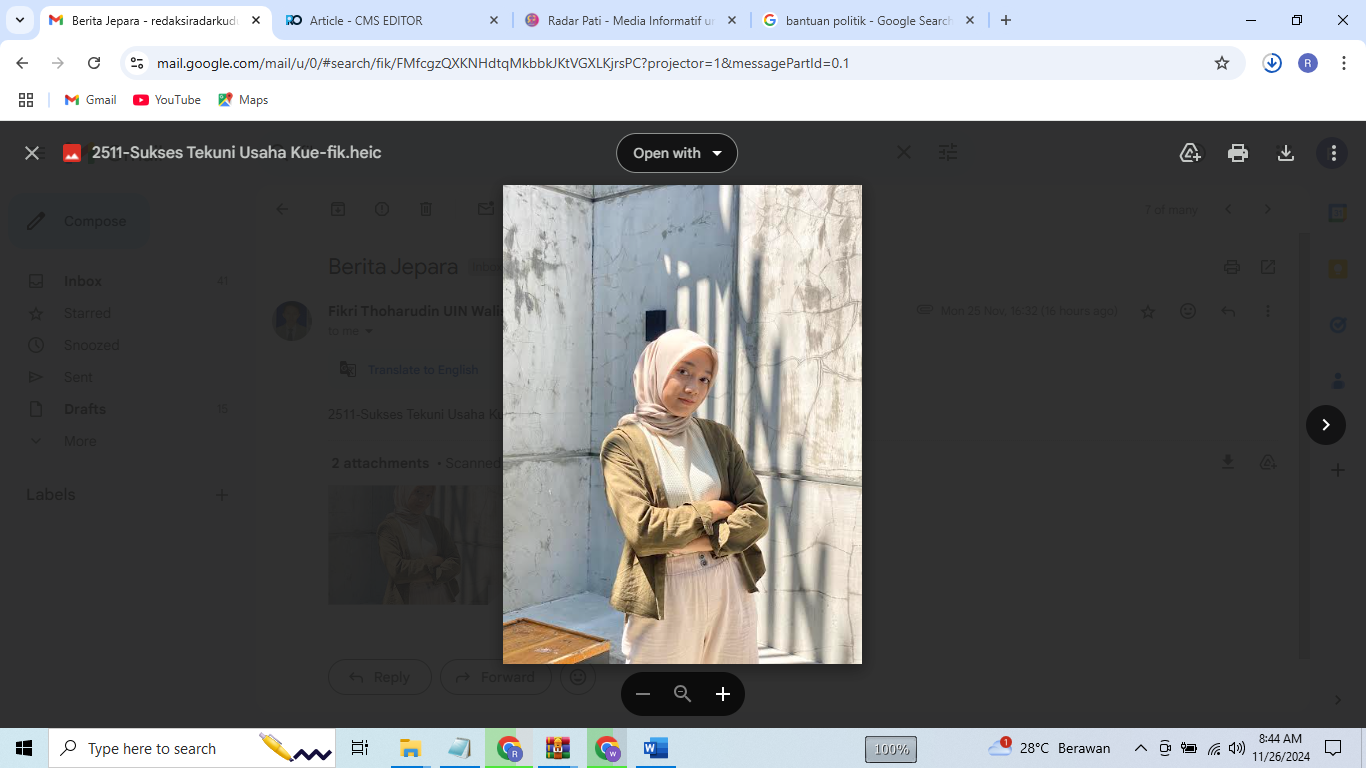Click the previewed photo of the woman
The height and width of the screenshot is (768, 1366).
tap(682, 424)
